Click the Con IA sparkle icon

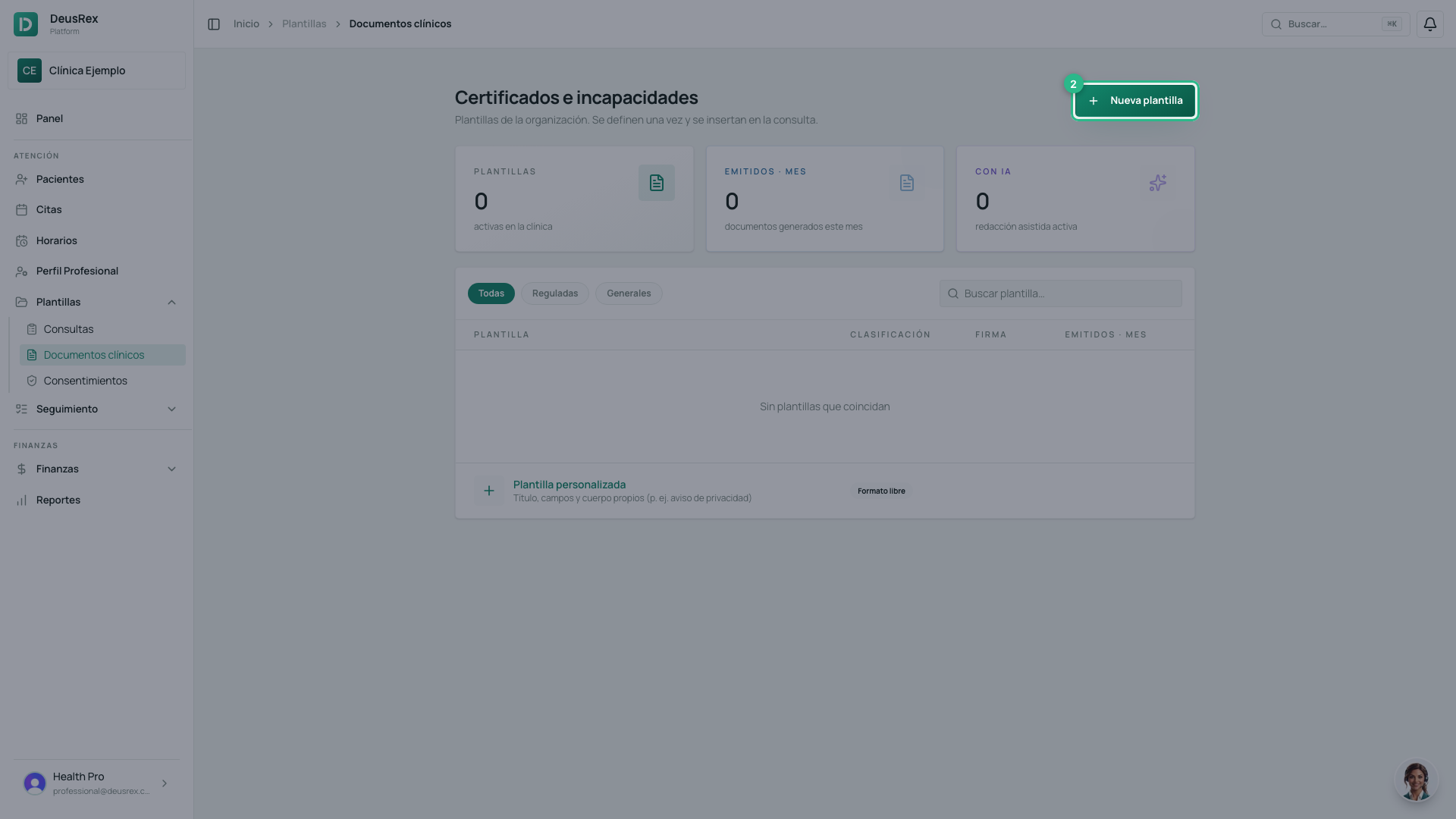1158,184
